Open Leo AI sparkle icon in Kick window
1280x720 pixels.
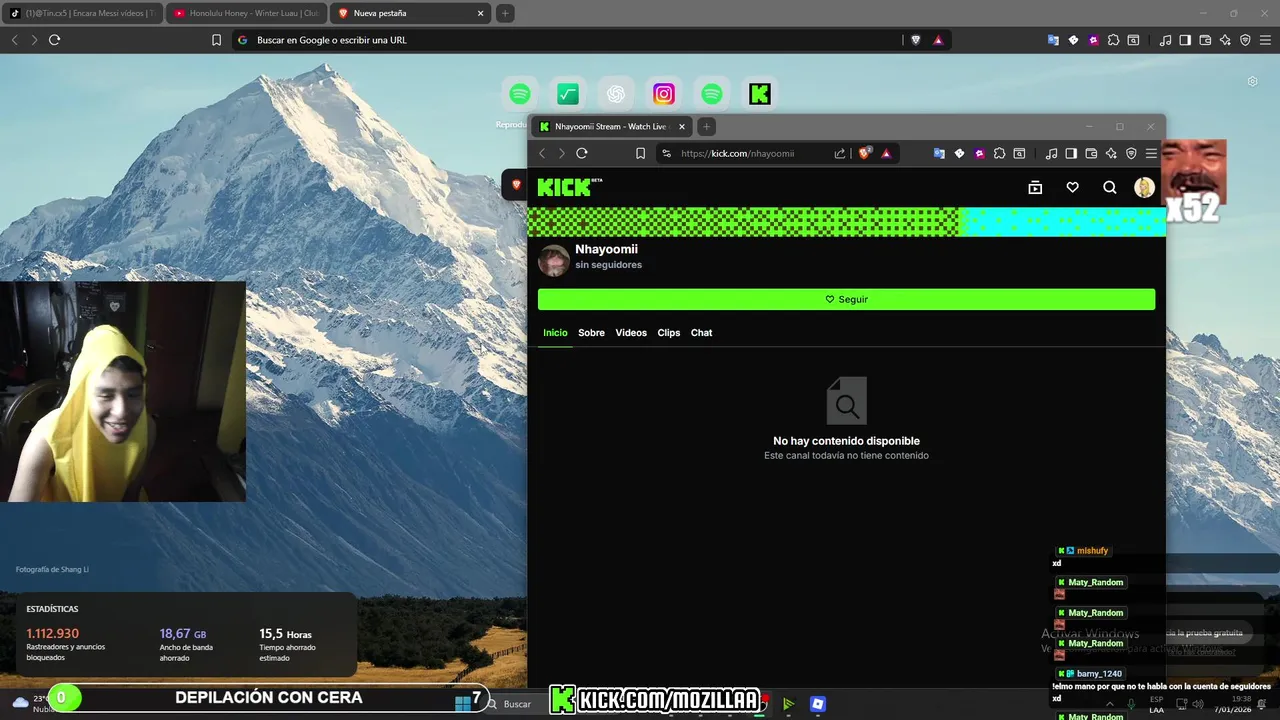coord(1111,153)
